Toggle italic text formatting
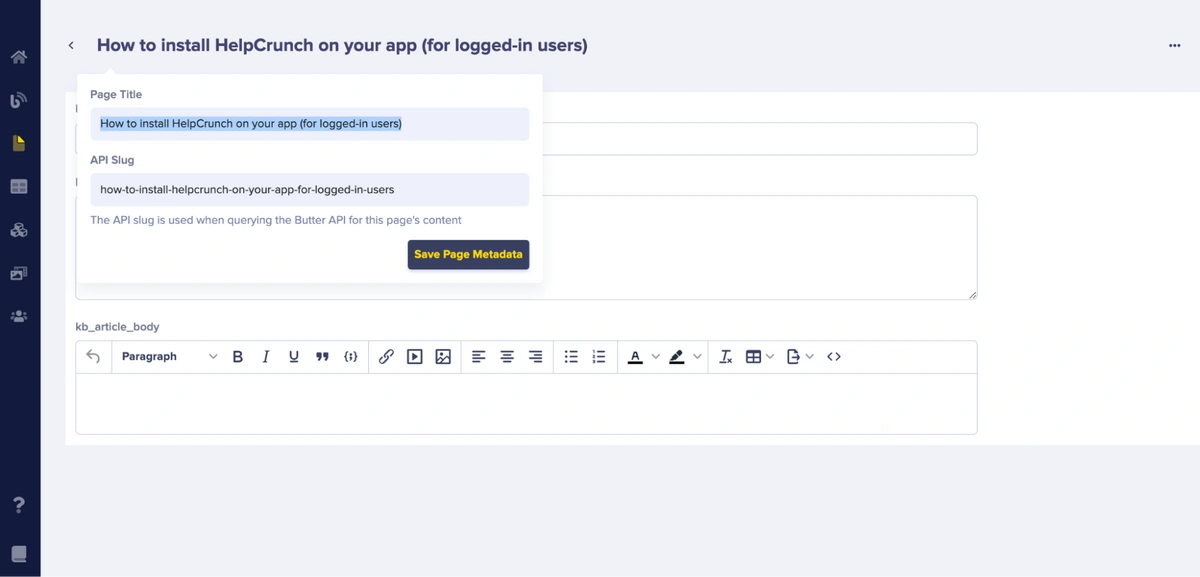 265,357
